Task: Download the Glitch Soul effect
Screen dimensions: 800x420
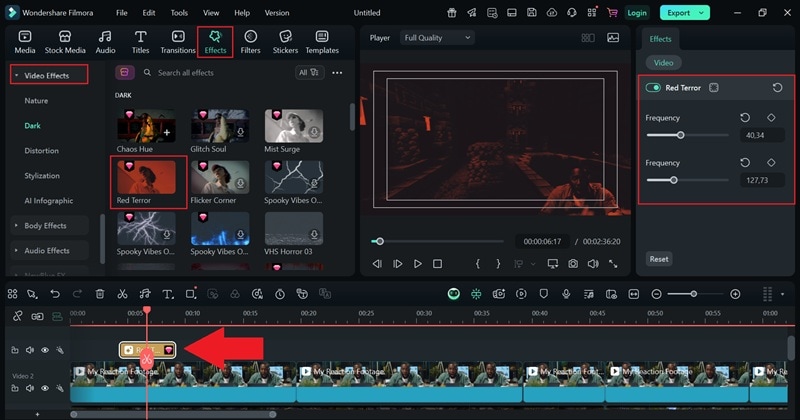Action: point(240,133)
